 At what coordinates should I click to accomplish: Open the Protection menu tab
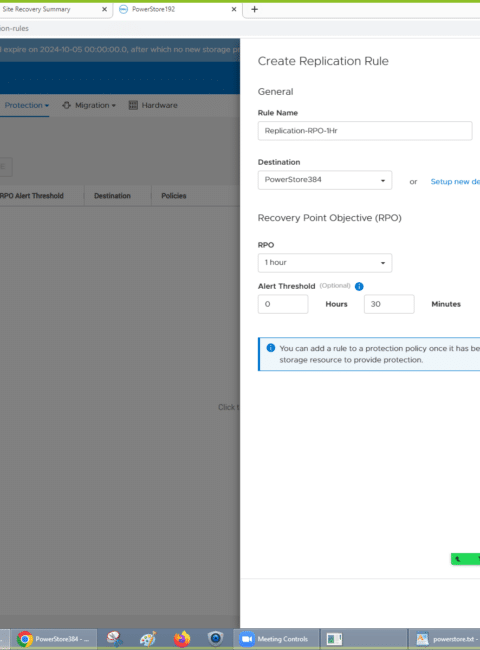point(25,105)
